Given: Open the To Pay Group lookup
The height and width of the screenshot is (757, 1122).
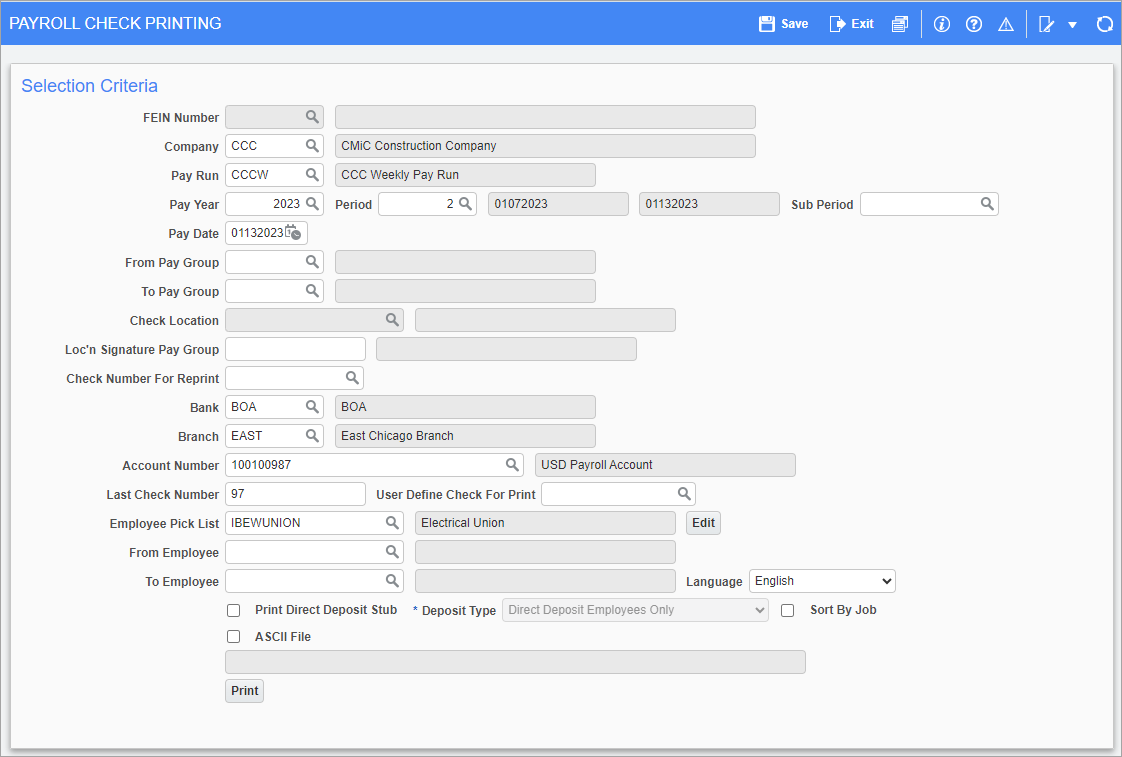Looking at the screenshot, I should 312,290.
